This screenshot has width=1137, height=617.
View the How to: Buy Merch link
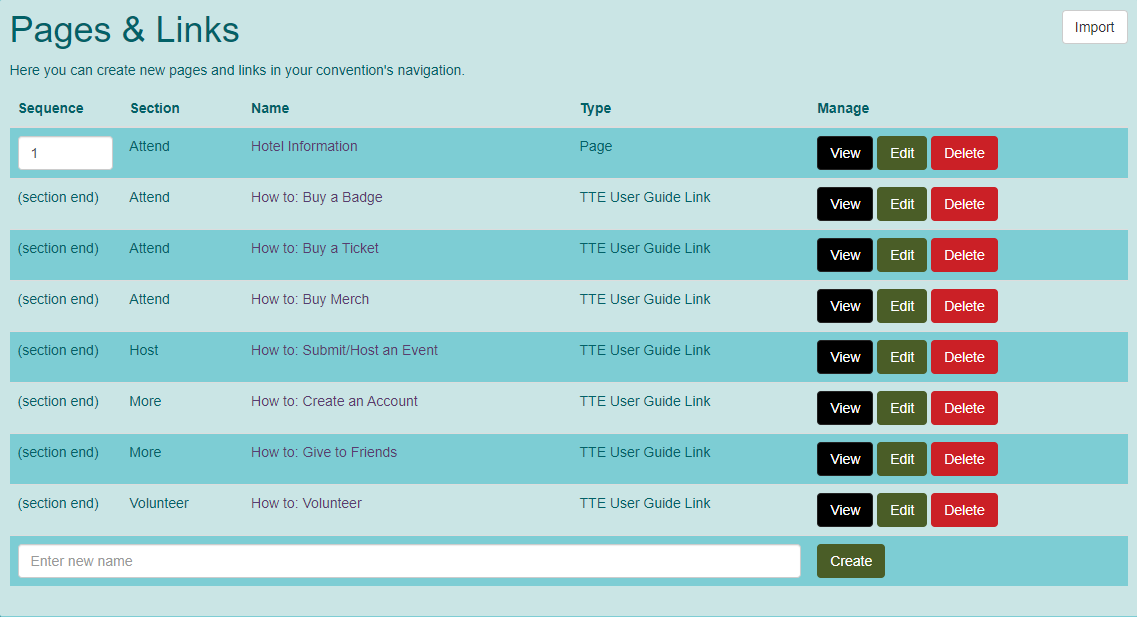tap(845, 306)
